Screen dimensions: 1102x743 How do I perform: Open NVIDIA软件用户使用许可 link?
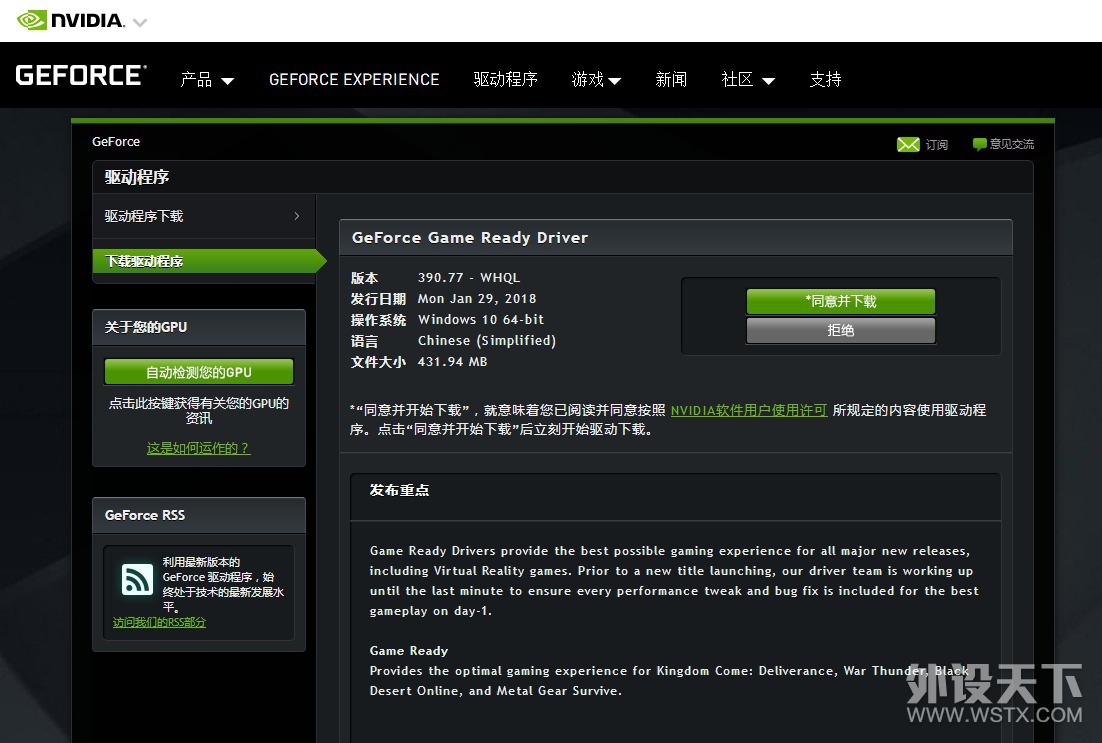pos(749,410)
